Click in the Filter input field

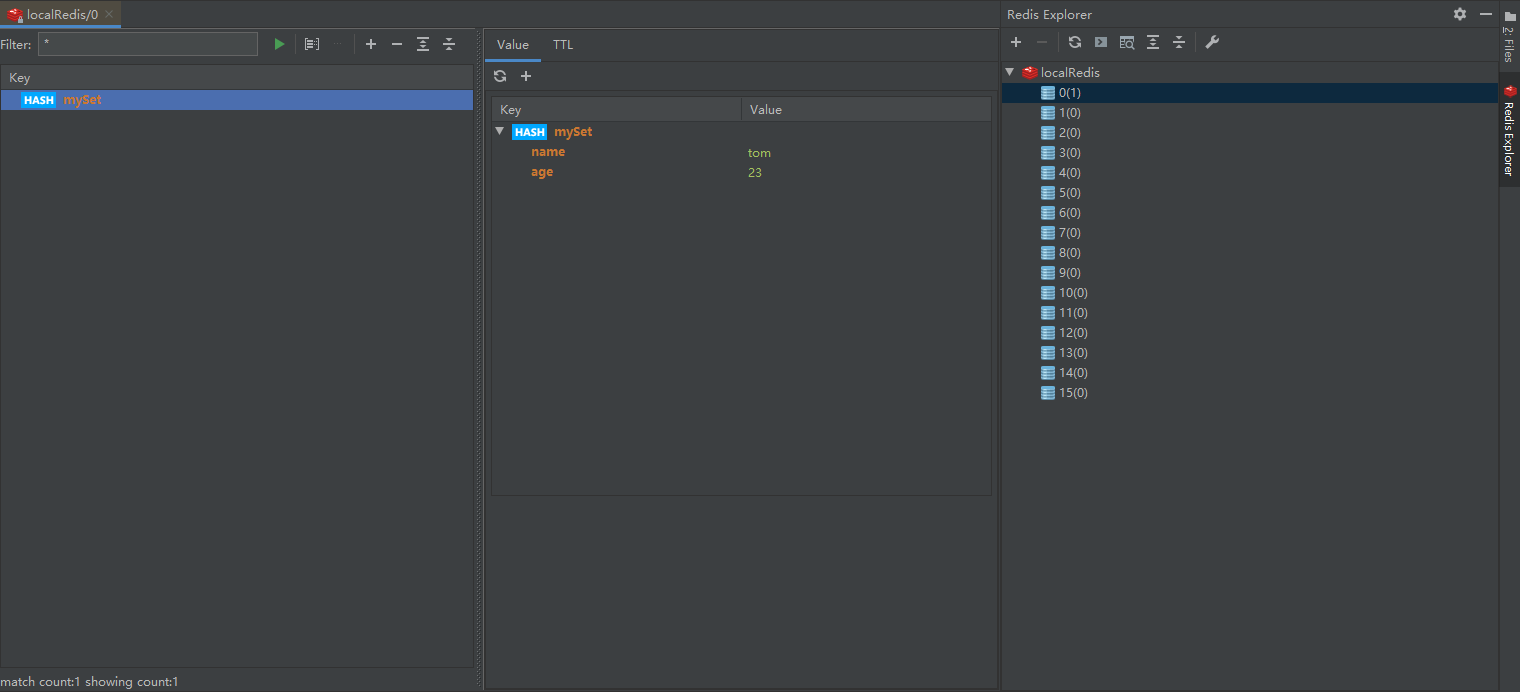click(x=148, y=44)
